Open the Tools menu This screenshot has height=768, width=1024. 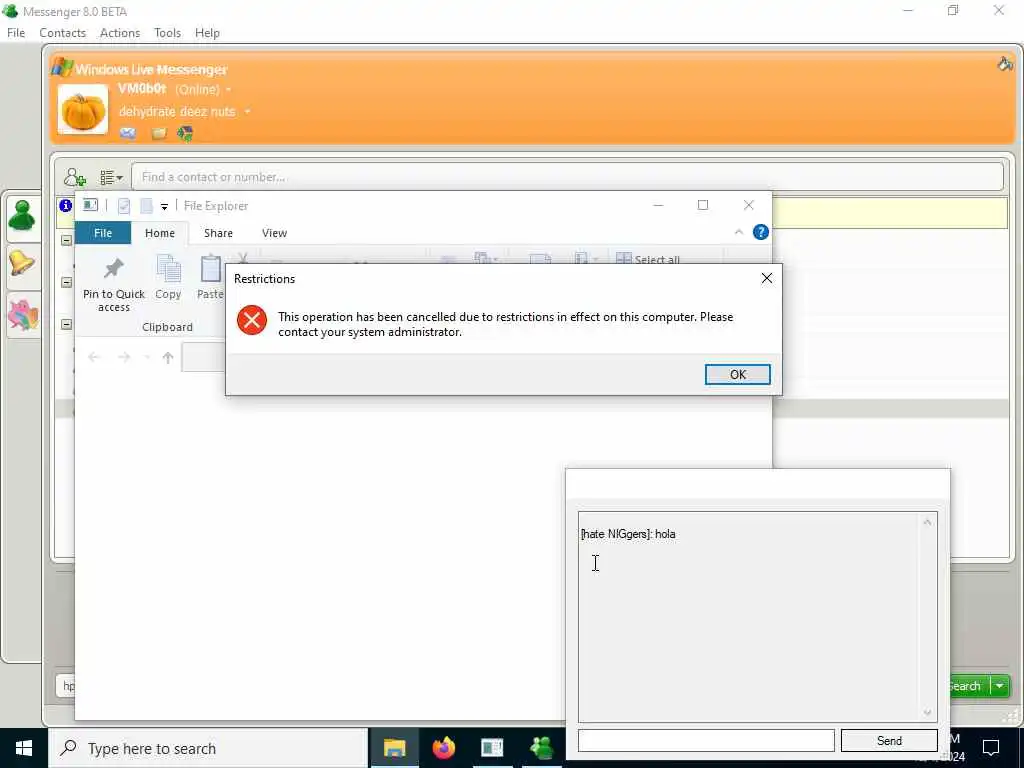coord(167,33)
